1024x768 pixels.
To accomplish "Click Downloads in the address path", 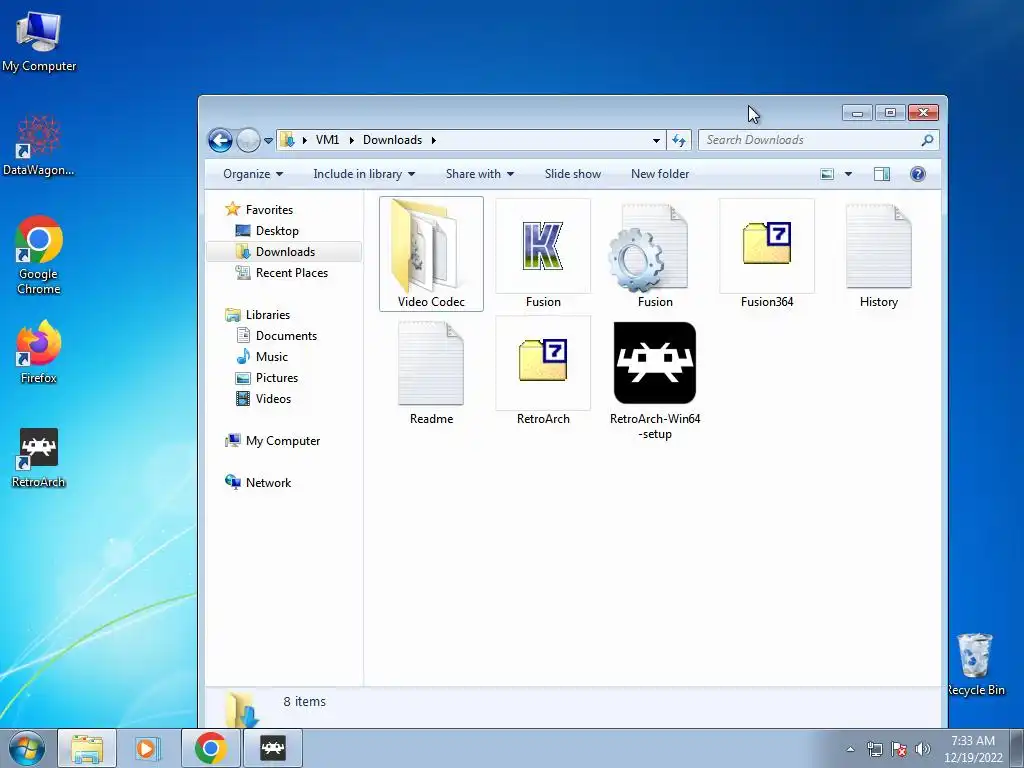I will coord(392,140).
